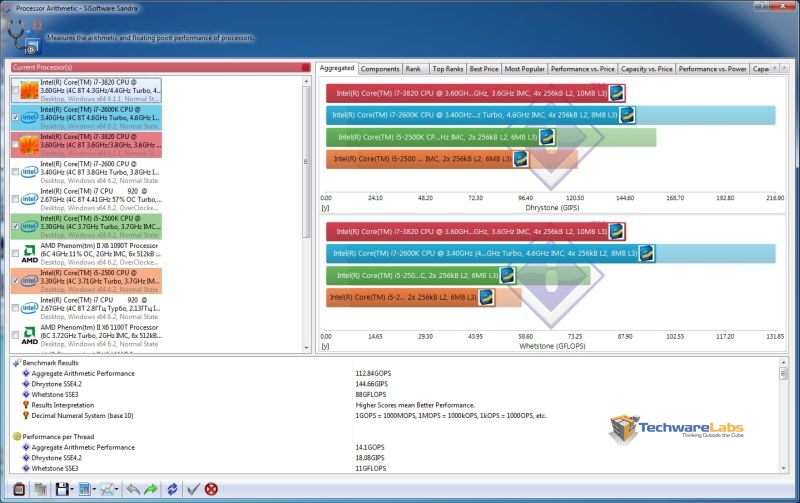Switch to the Components tab
Image resolution: width=800 pixels, height=503 pixels.
point(380,69)
